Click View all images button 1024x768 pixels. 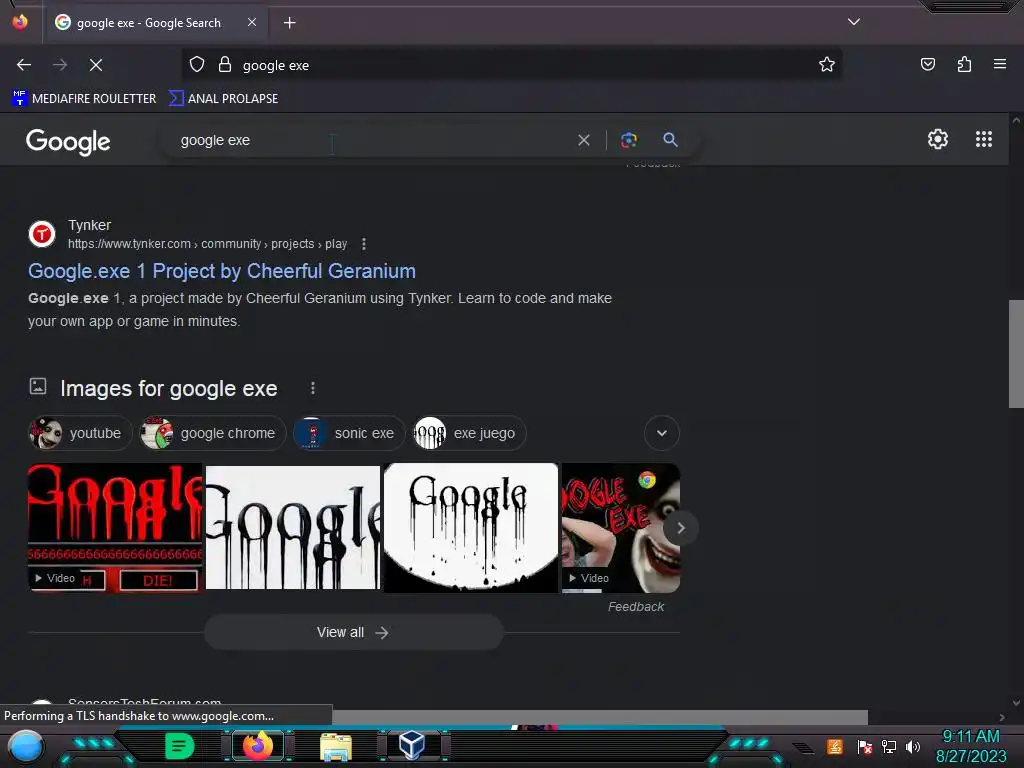[x=353, y=632]
